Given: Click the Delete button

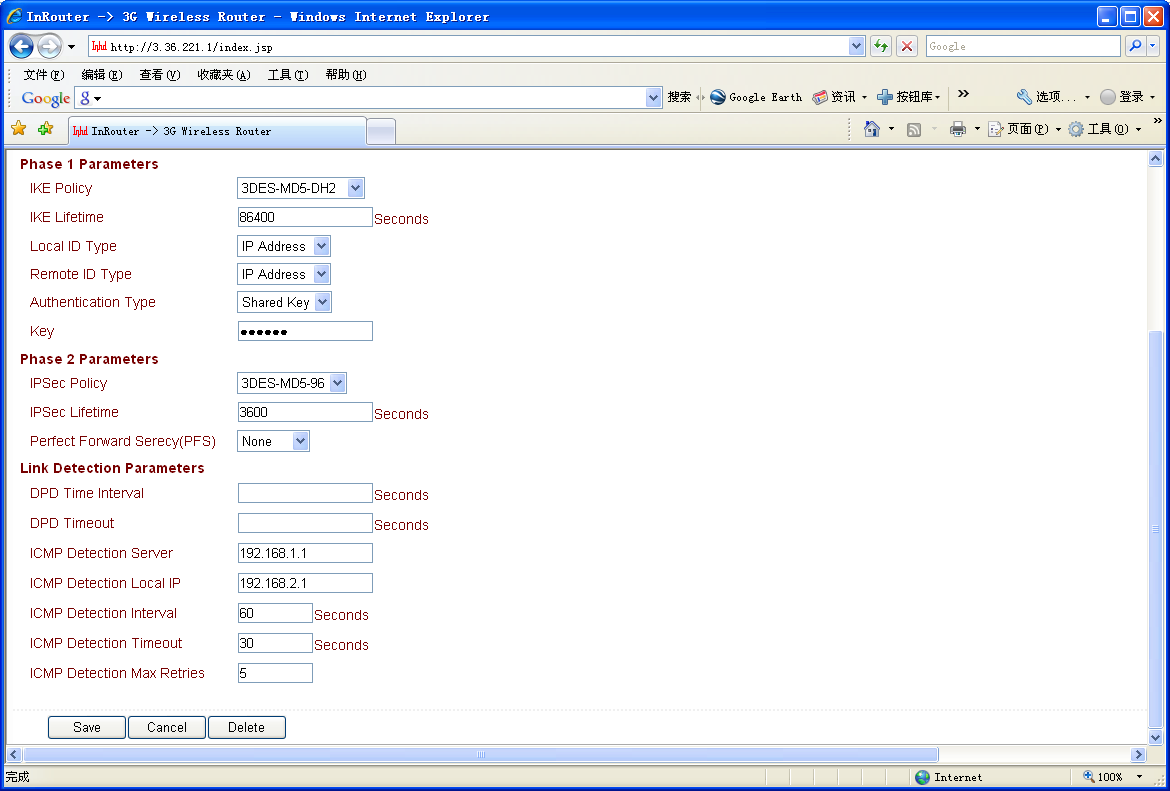Looking at the screenshot, I should (246, 727).
